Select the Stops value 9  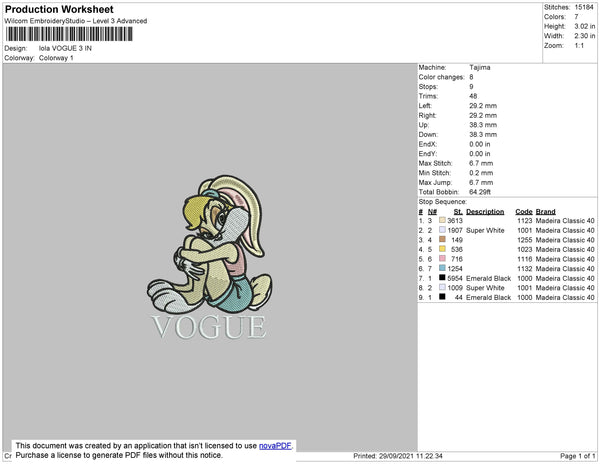pyautogui.click(x=471, y=86)
